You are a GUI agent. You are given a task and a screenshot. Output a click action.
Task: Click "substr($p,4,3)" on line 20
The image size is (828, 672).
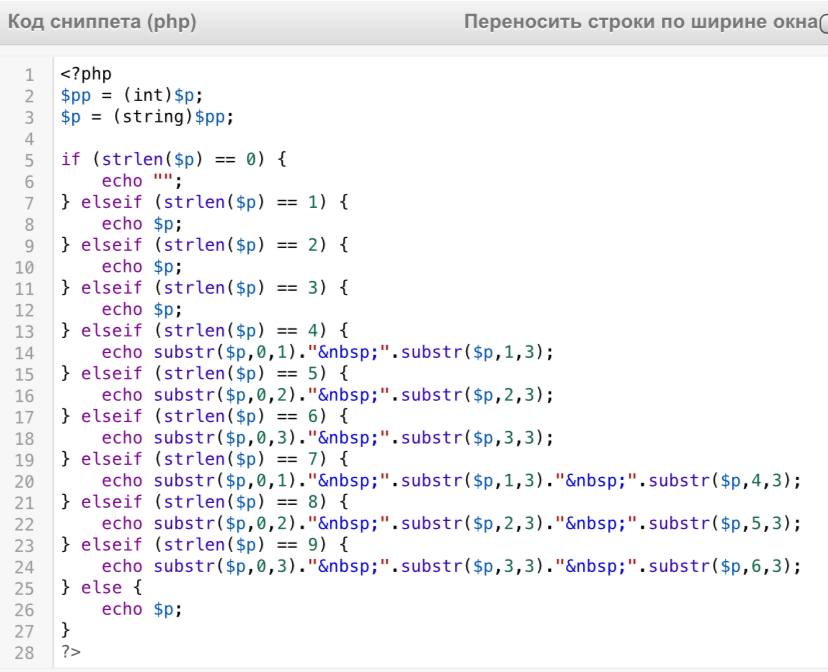coord(723,480)
